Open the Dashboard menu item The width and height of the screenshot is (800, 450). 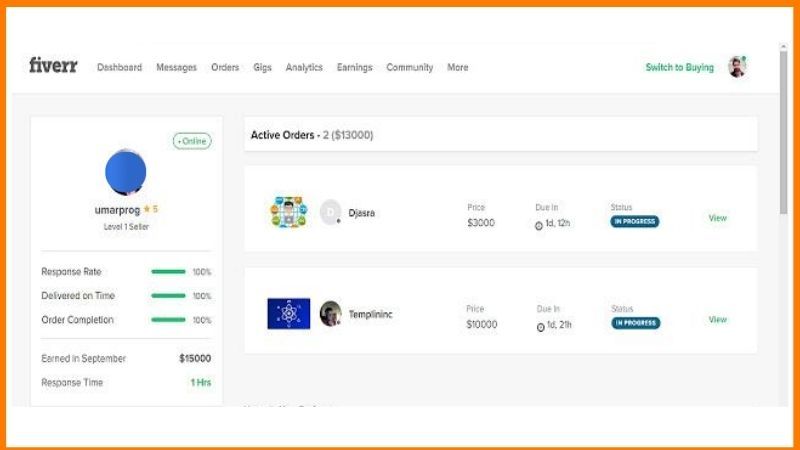coord(119,67)
